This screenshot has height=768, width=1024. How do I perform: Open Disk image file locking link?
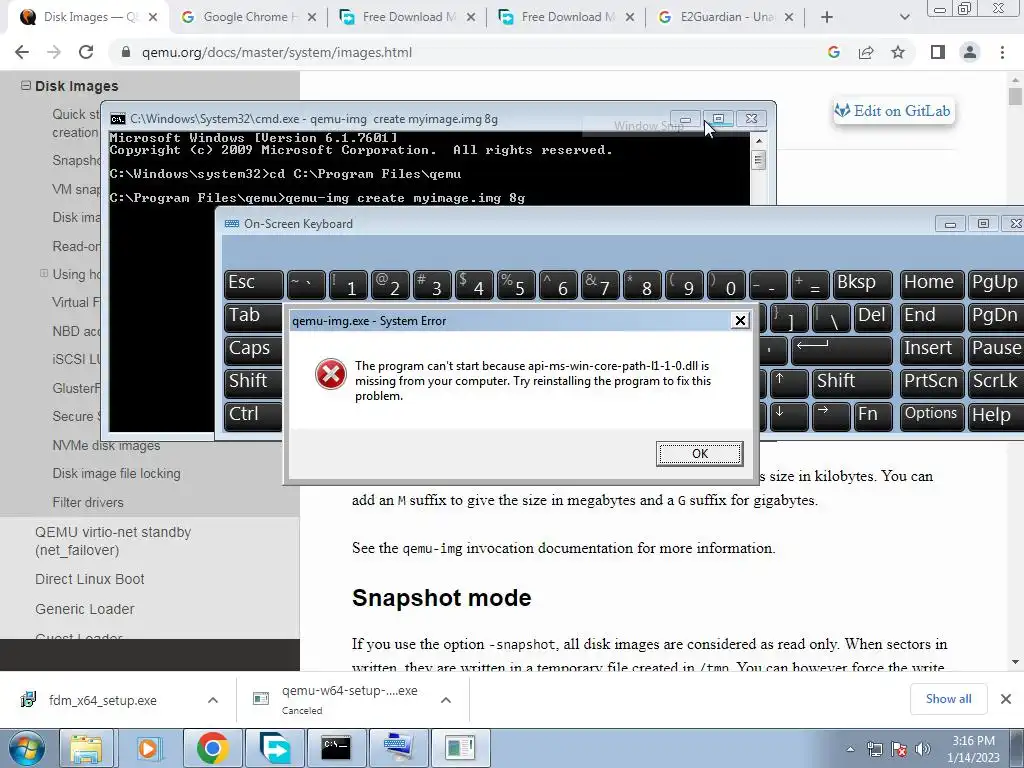pos(116,473)
